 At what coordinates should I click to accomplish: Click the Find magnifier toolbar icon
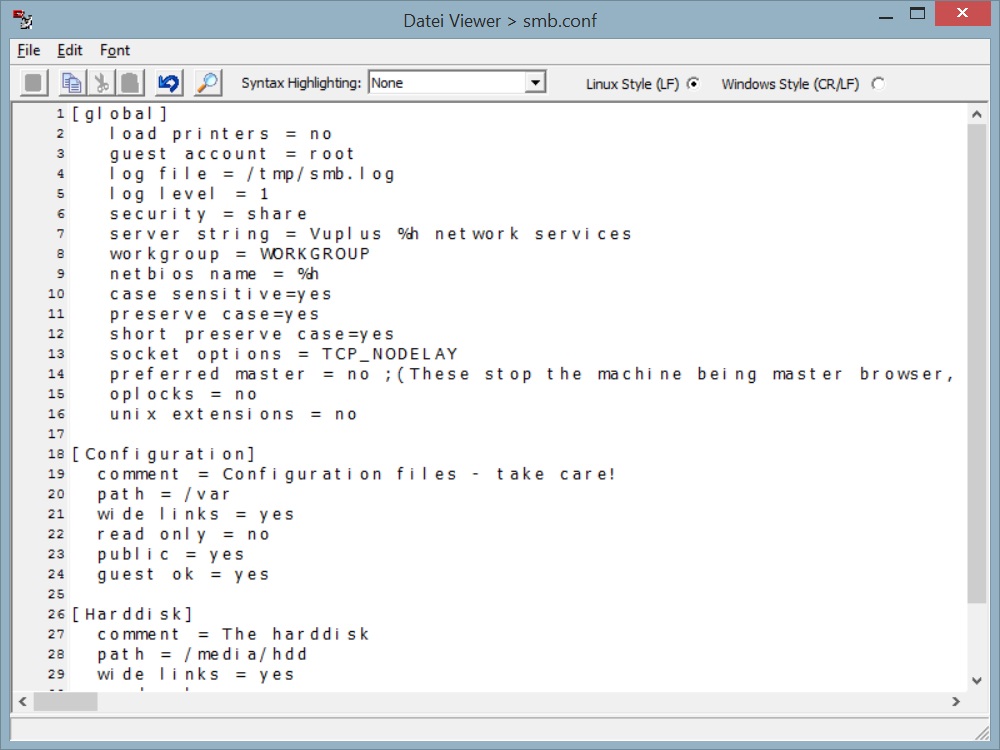click(x=208, y=83)
